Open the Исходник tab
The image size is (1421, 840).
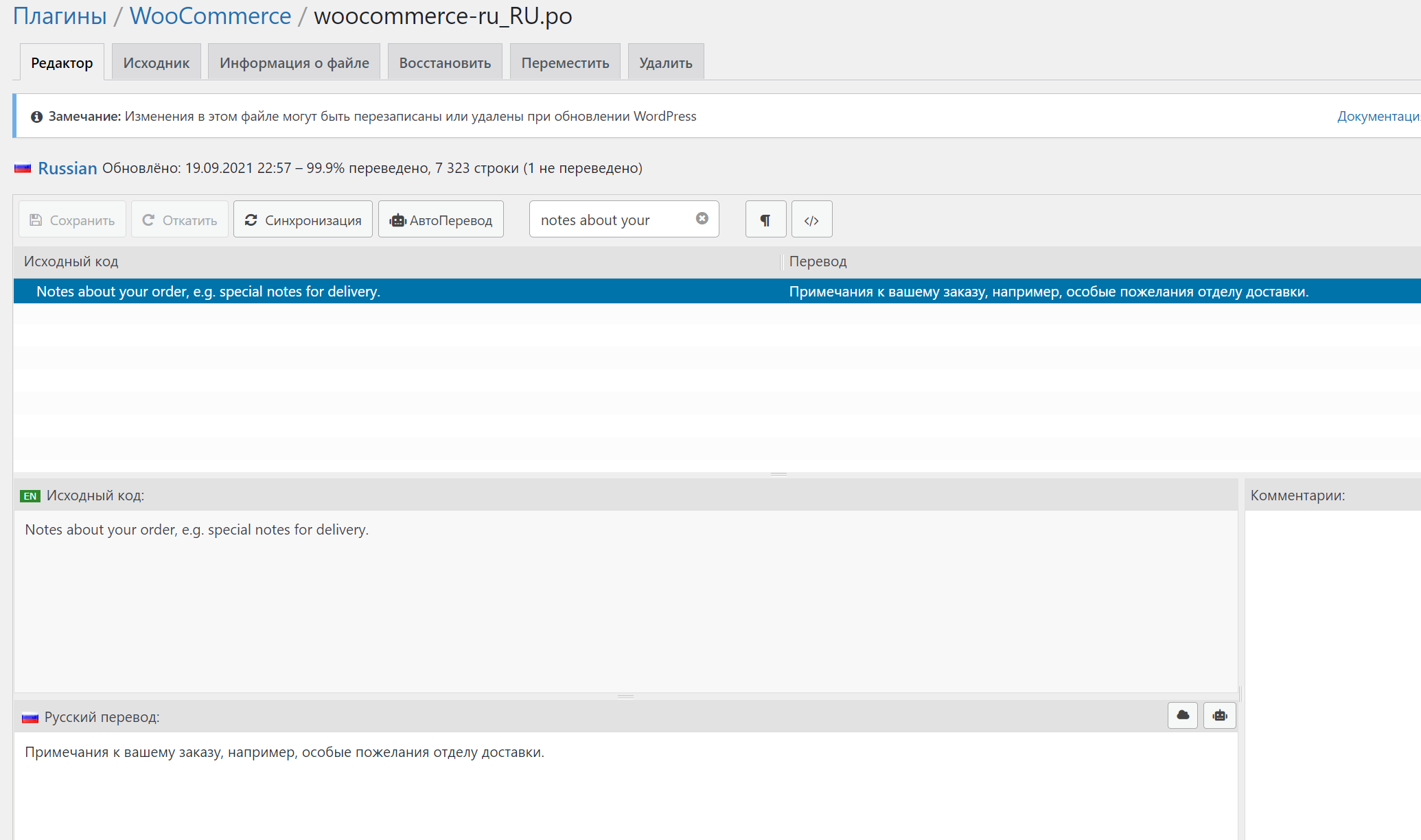156,62
